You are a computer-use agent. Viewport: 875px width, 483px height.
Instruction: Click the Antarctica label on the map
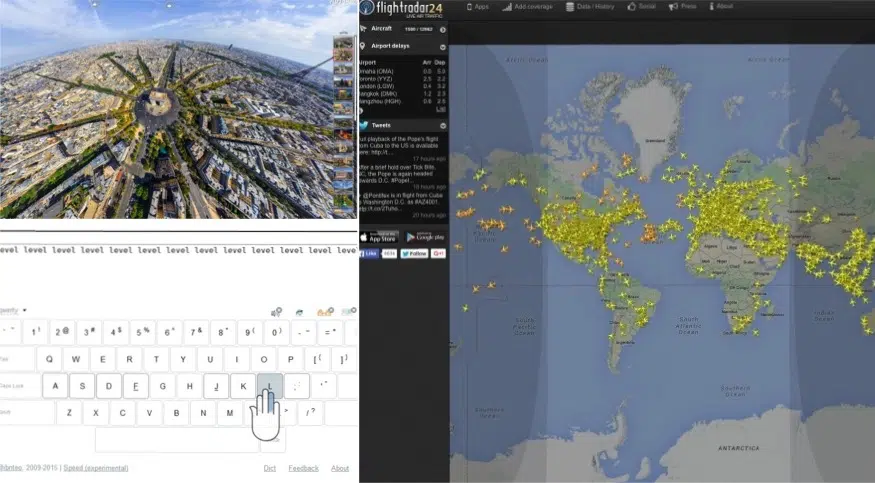[738, 448]
